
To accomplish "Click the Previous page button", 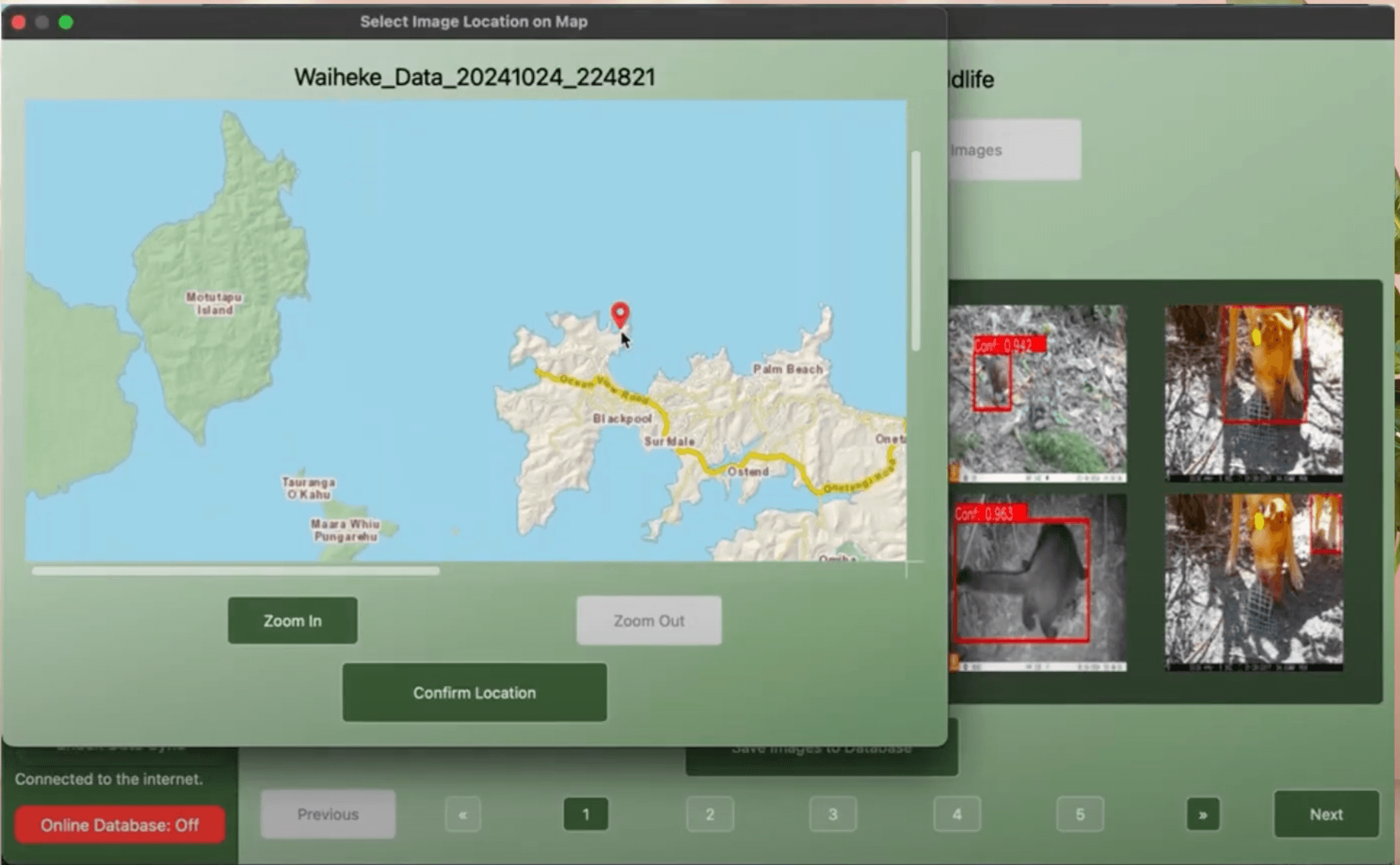I will [328, 814].
